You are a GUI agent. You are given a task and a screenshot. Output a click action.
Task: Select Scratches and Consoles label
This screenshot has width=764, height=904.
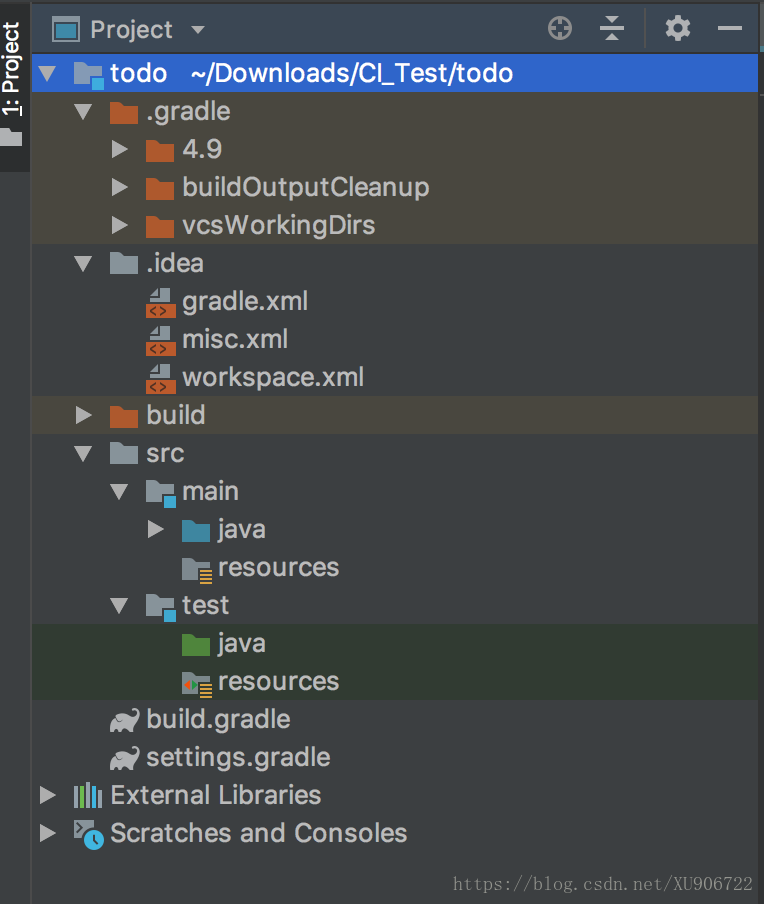(x=258, y=833)
